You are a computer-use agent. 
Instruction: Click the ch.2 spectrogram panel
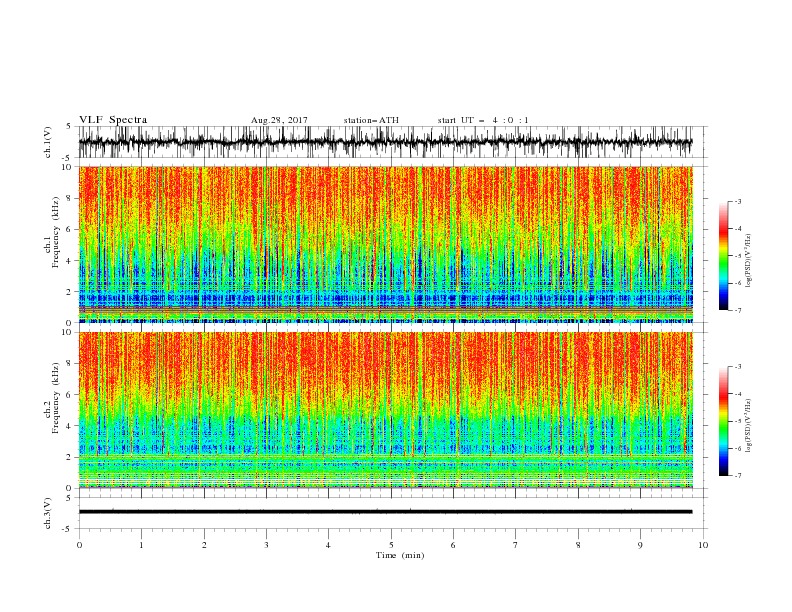pyautogui.click(x=385, y=410)
